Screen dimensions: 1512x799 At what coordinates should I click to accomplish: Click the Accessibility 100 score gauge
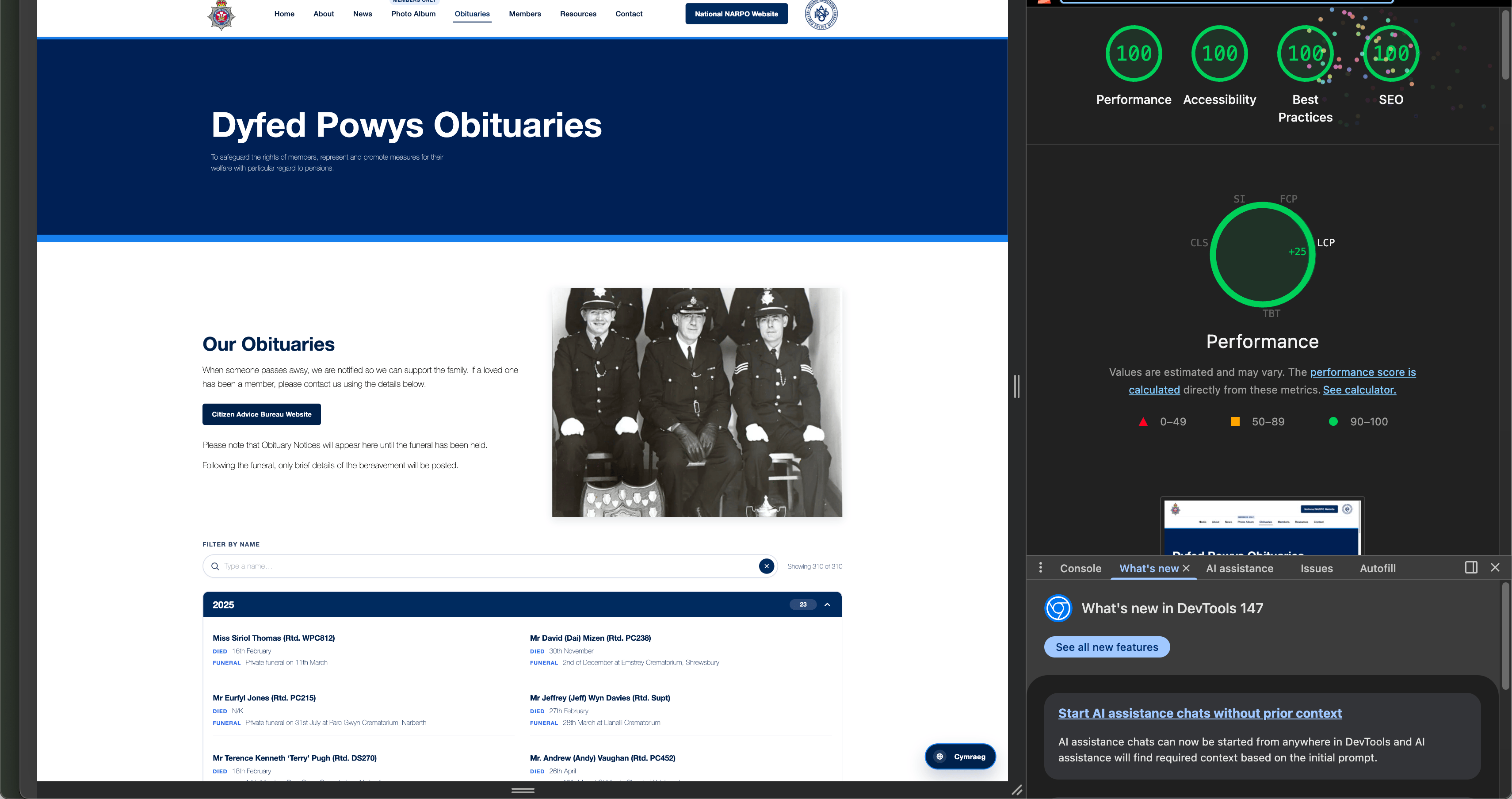pos(1219,54)
